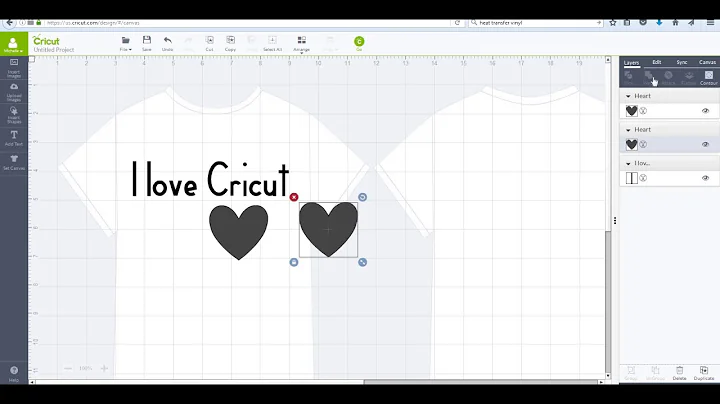Hide the first Heart layer
This screenshot has width=720, height=404.
(705, 111)
